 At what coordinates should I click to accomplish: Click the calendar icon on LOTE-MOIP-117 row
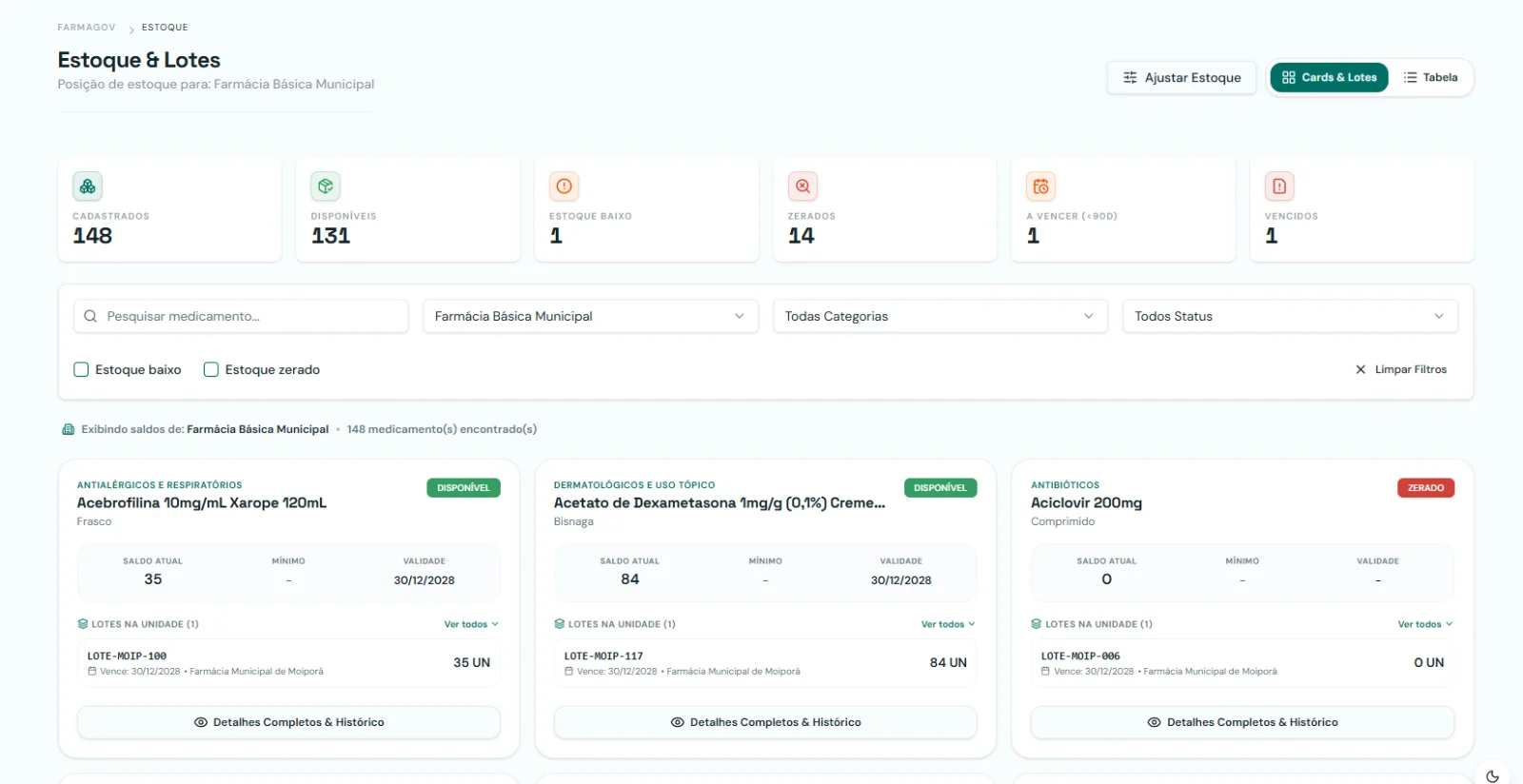click(569, 671)
